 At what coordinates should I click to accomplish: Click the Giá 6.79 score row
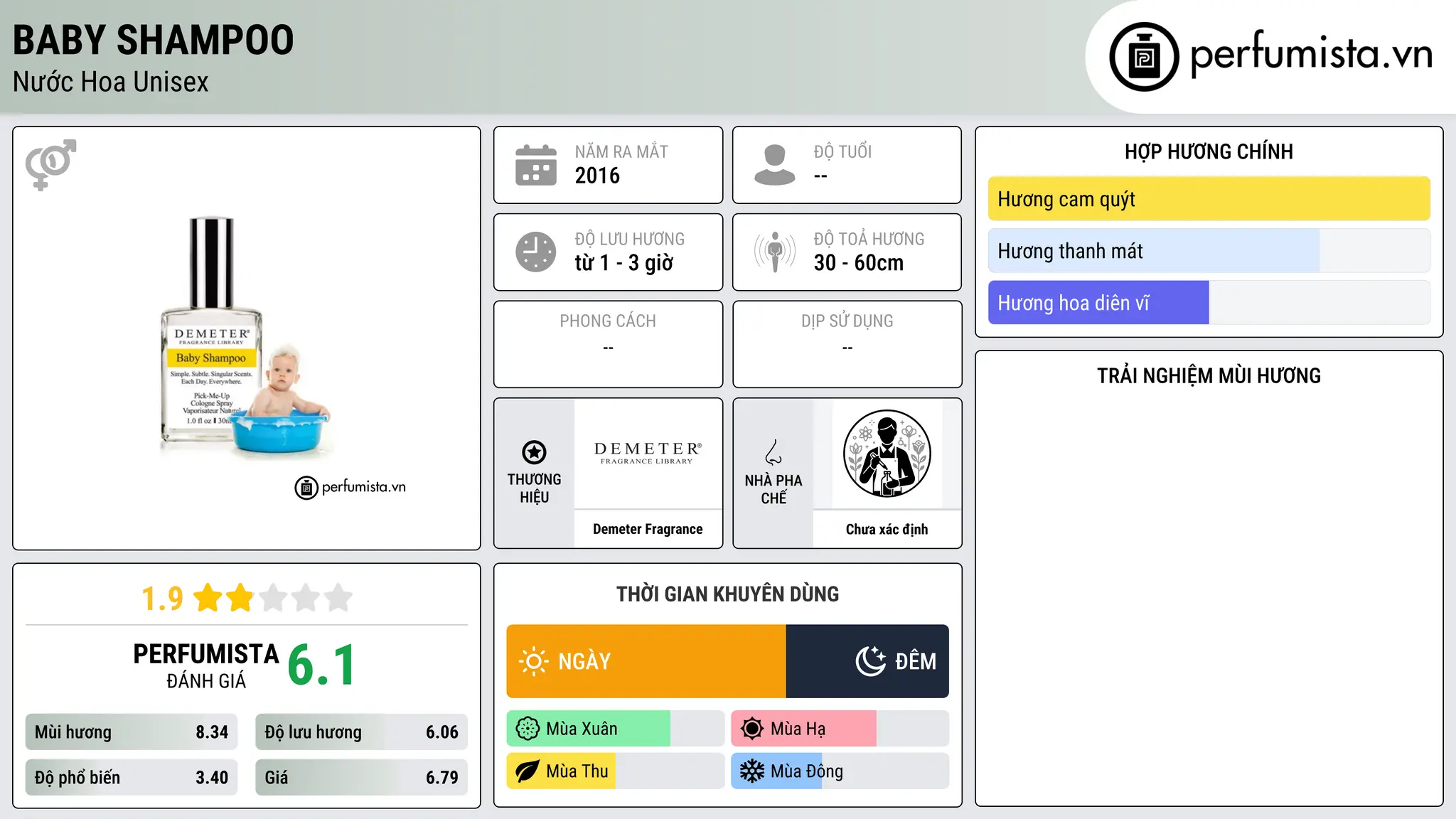pyautogui.click(x=361, y=778)
